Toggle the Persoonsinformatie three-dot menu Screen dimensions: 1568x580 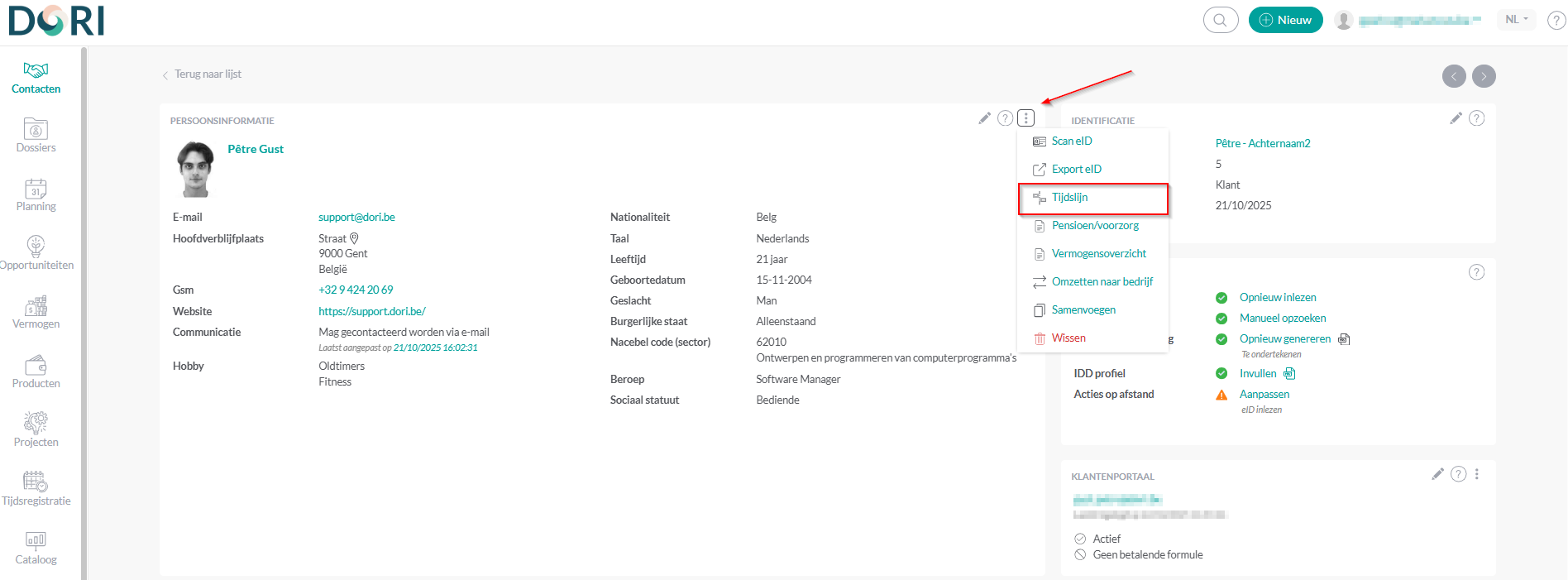pos(1025,118)
